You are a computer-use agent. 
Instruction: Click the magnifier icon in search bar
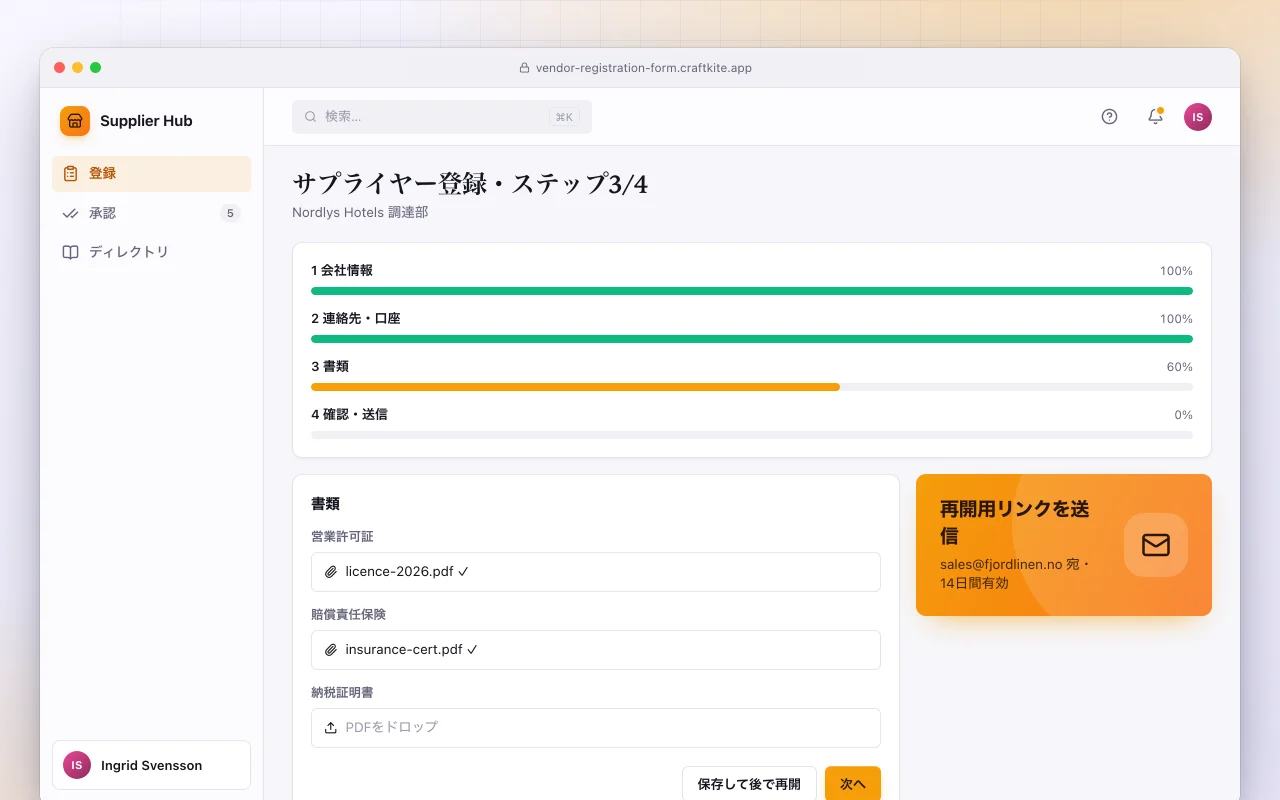[310, 117]
